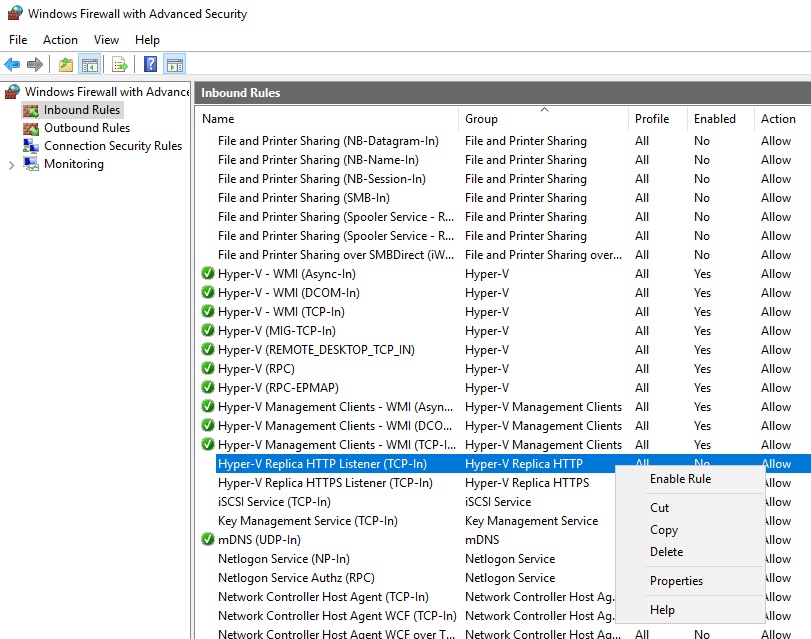Click the Back arrow in the toolbar
Image resolution: width=811 pixels, height=639 pixels.
(x=12, y=65)
